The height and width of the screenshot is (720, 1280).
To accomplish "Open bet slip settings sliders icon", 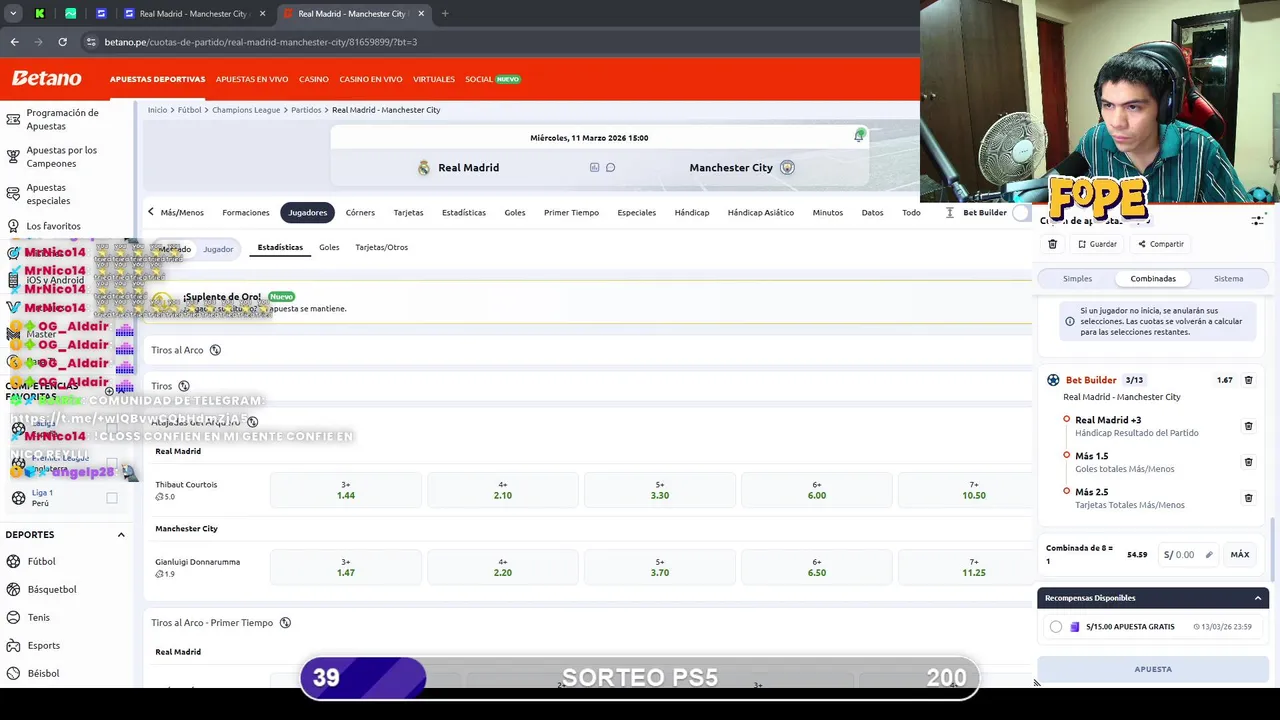I will tap(1257, 220).
